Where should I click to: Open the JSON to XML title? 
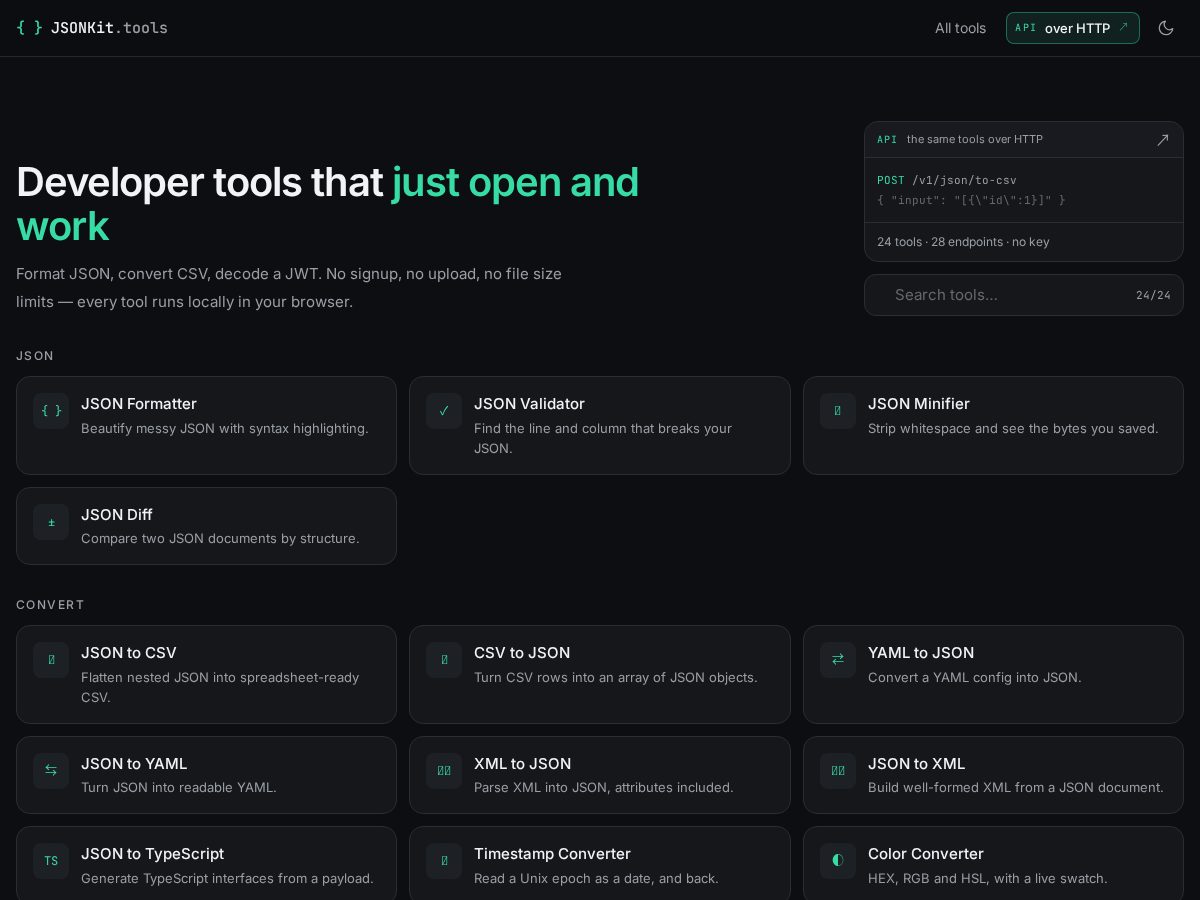(917, 764)
